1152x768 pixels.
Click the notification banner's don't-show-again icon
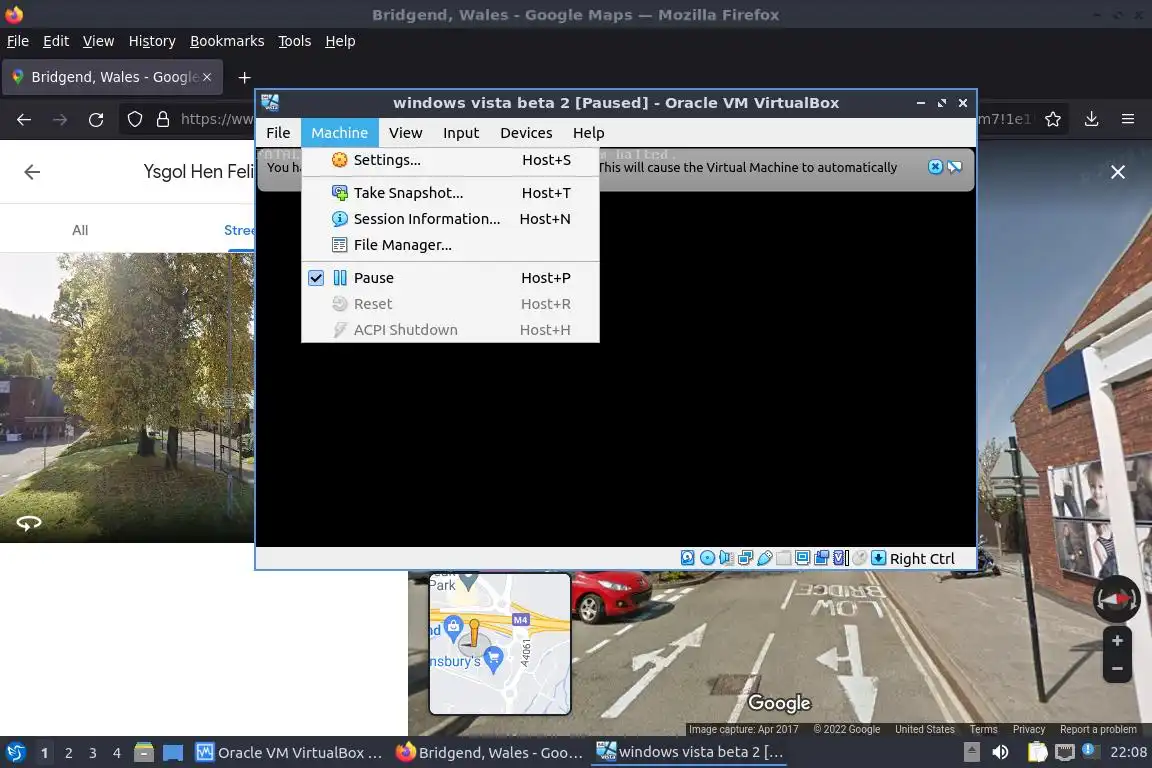click(x=954, y=167)
